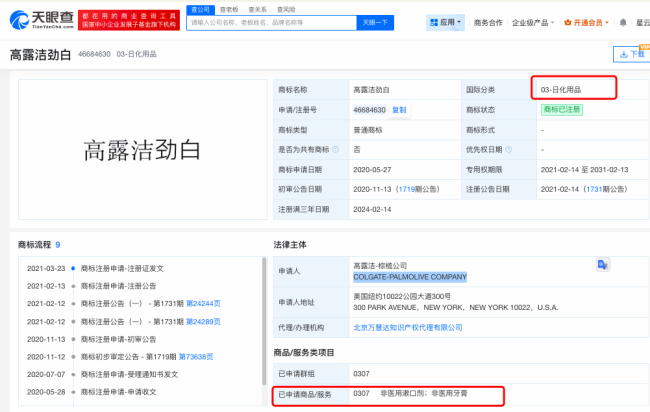Click the company search input field
Viewport: 650px width, 412px height.
pos(272,23)
